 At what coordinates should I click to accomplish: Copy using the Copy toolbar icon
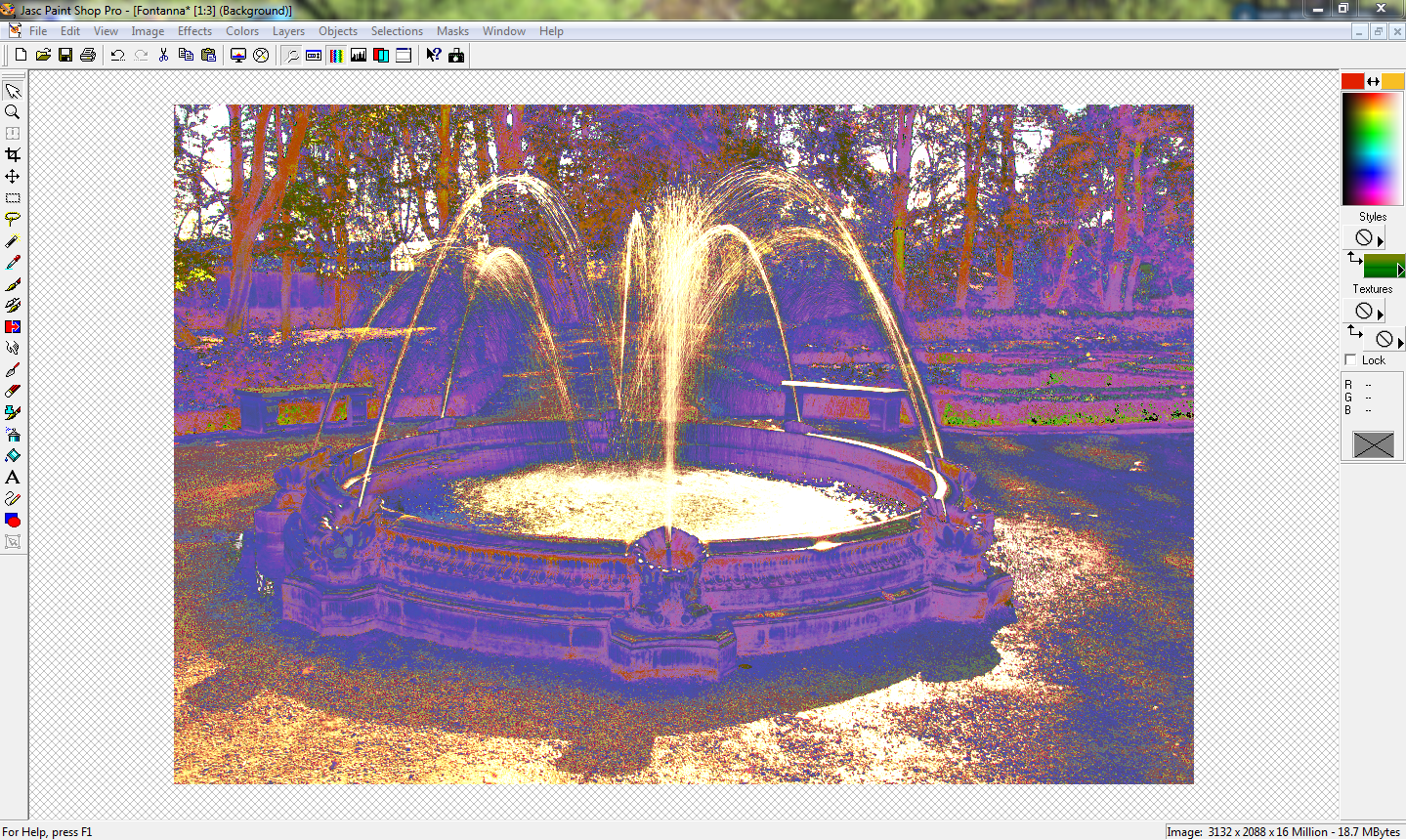186,55
